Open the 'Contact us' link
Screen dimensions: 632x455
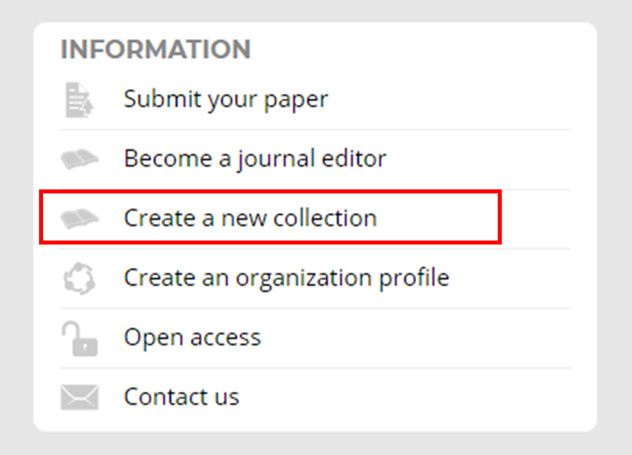[x=181, y=396]
